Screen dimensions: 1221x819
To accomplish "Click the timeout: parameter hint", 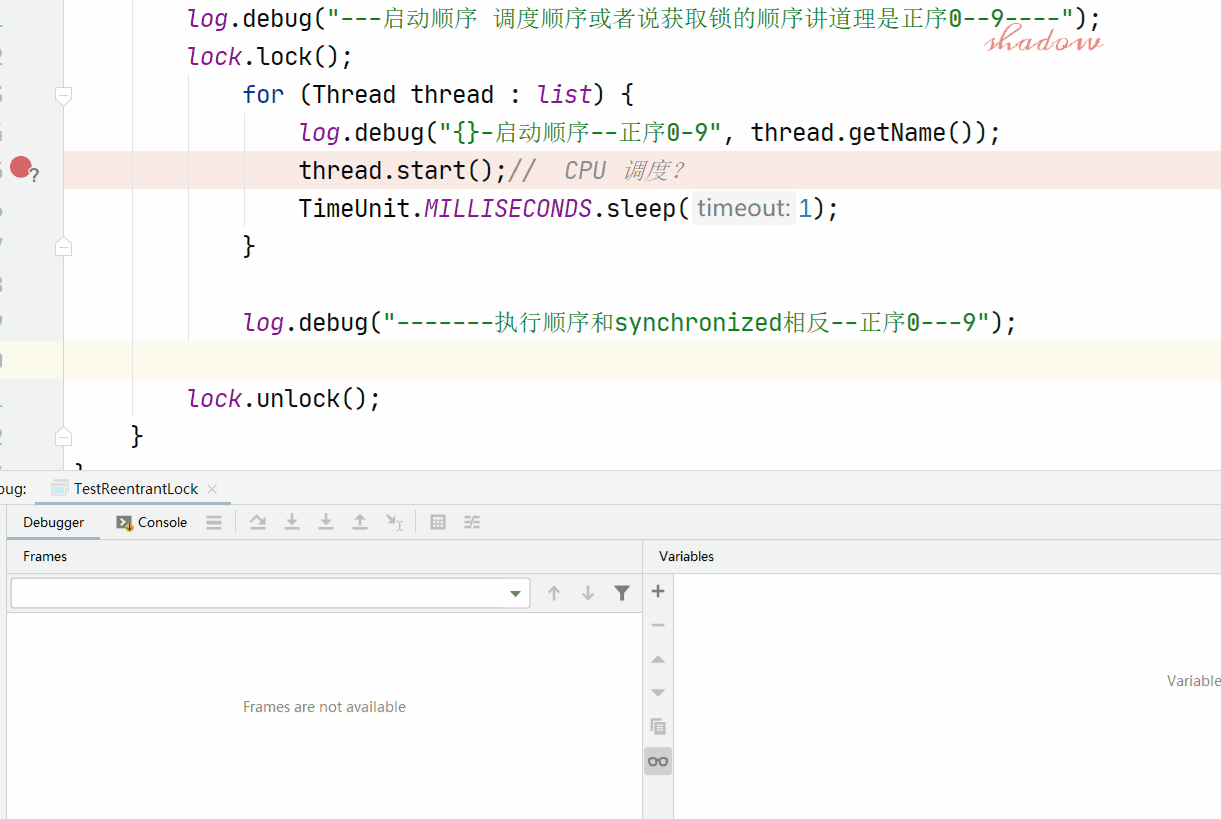I will point(744,208).
